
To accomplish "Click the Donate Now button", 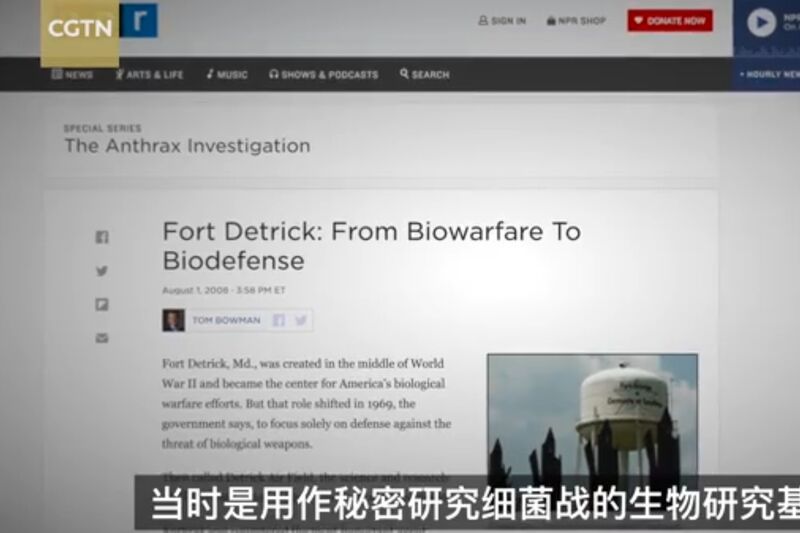I will tap(670, 21).
